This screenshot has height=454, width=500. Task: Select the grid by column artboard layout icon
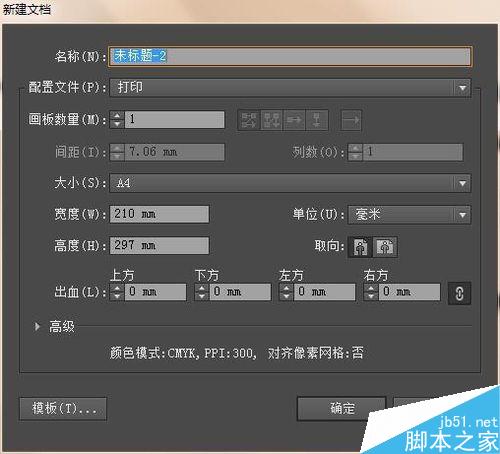click(x=272, y=120)
